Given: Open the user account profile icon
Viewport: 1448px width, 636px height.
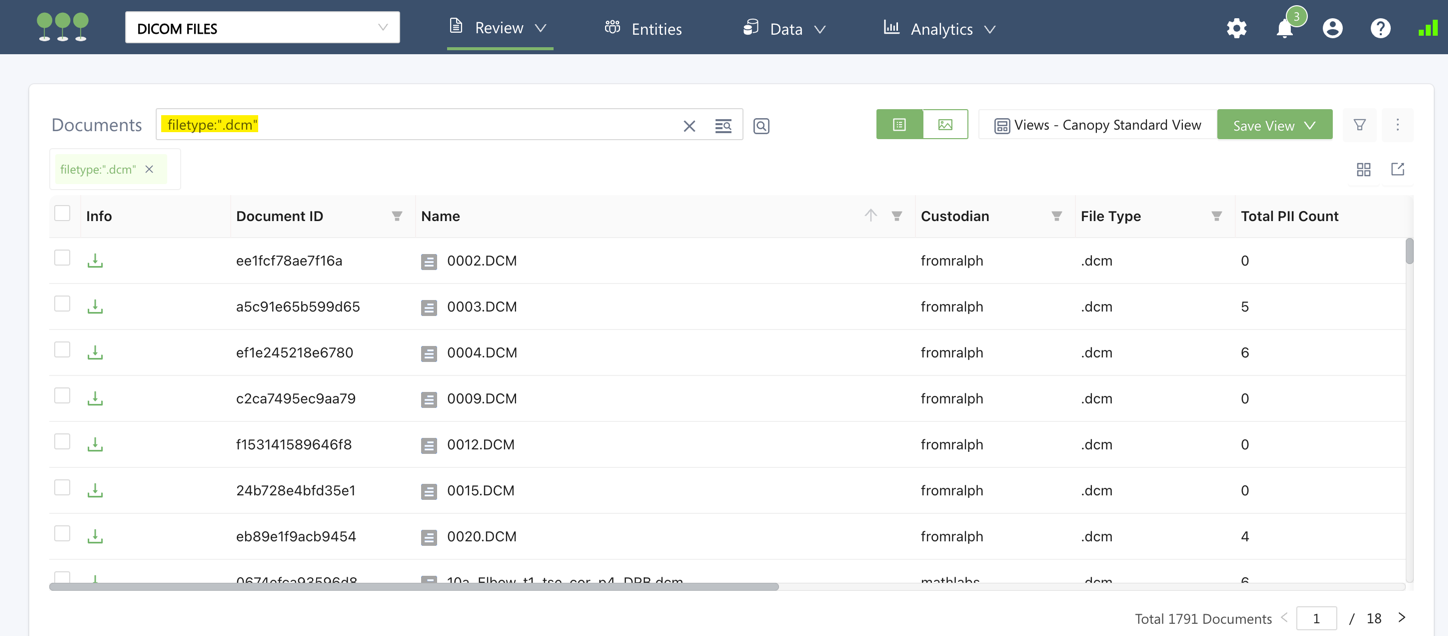Looking at the screenshot, I should 1332,29.
